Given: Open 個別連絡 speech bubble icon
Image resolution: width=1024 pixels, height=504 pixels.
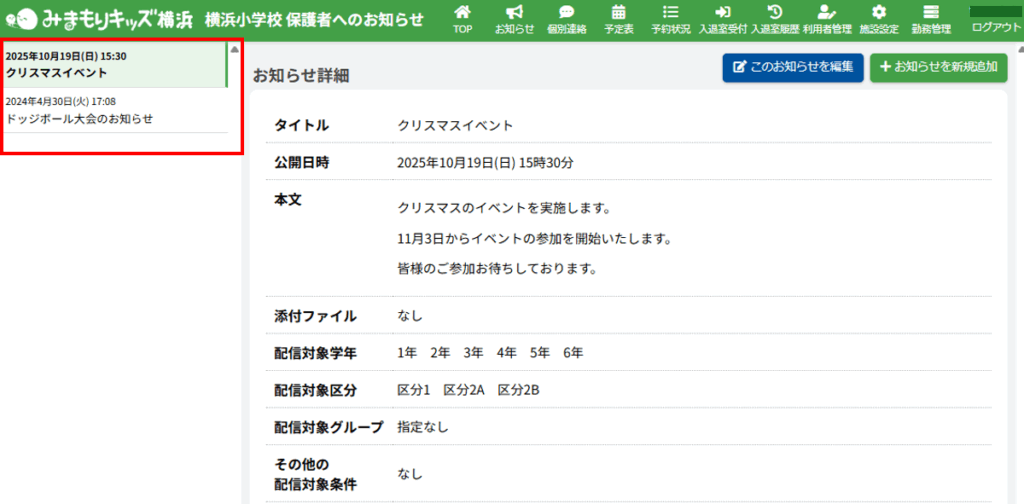Looking at the screenshot, I should click(x=566, y=19).
